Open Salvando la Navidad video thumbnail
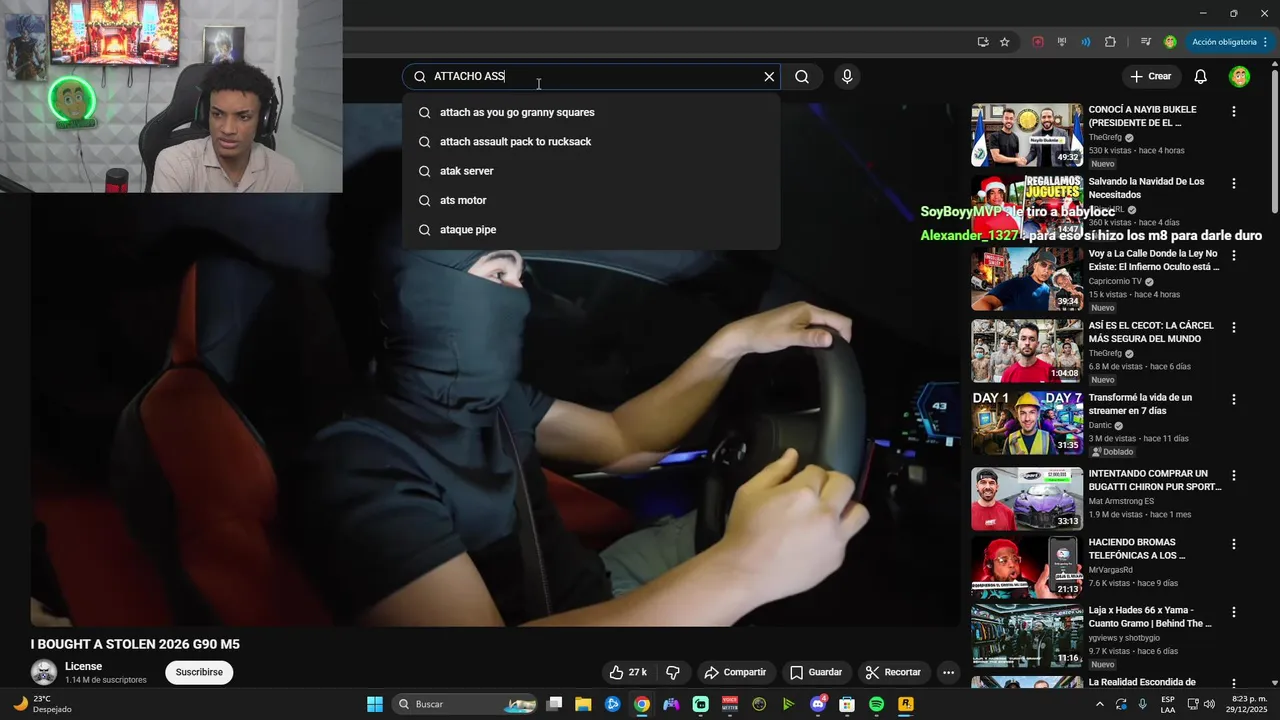 coord(1027,207)
